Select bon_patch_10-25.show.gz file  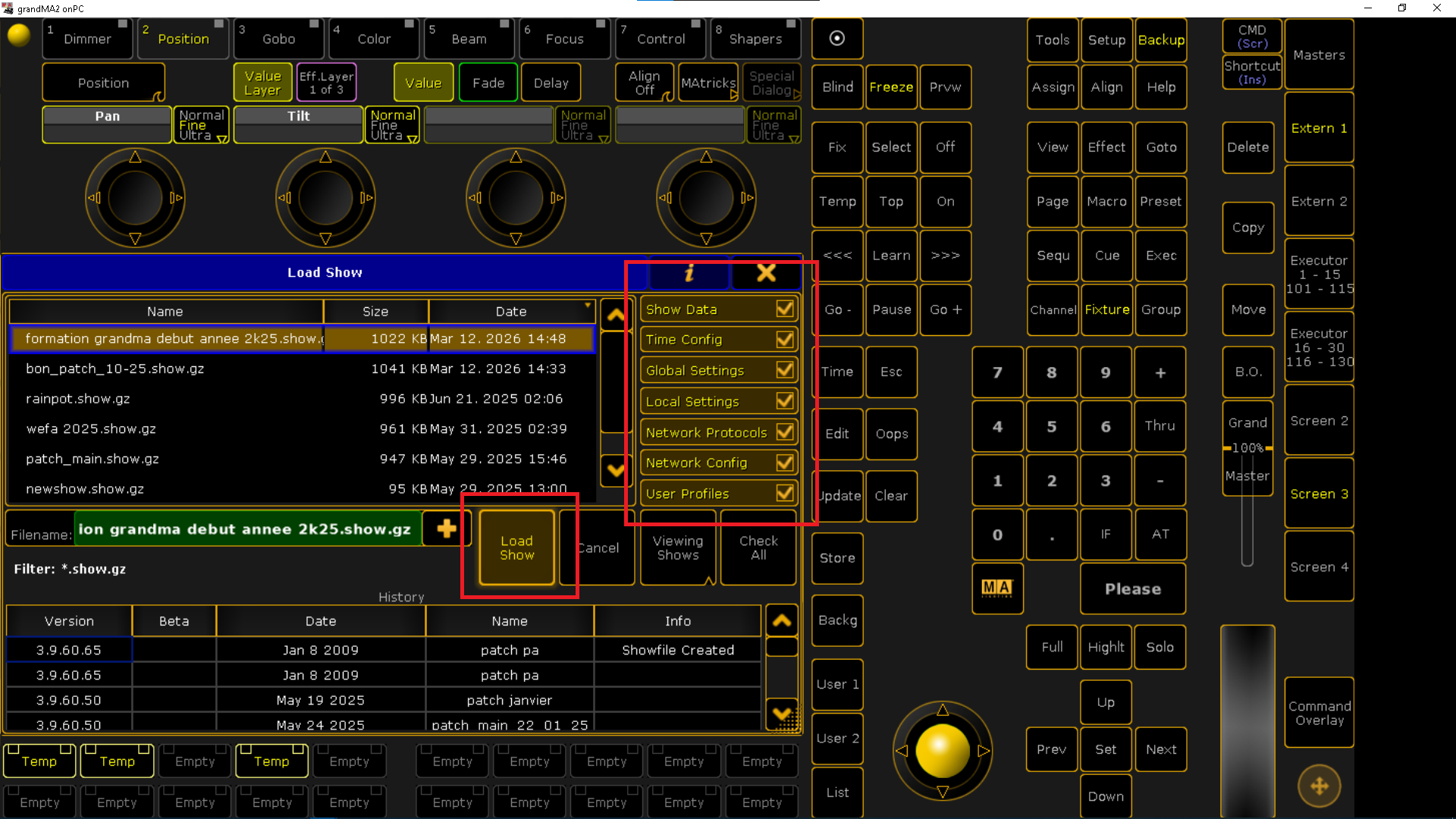coord(302,369)
